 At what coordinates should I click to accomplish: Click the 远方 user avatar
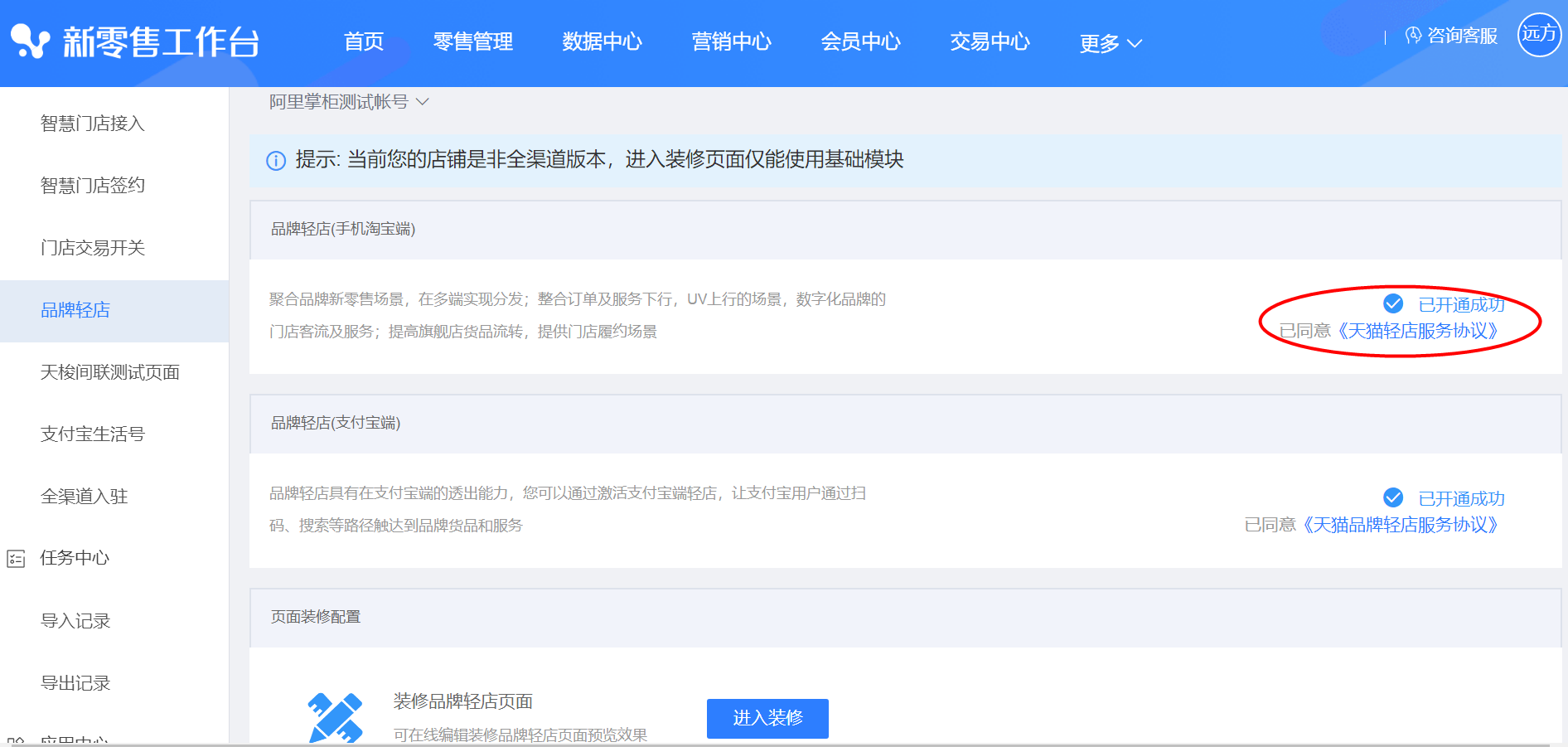tap(1539, 34)
